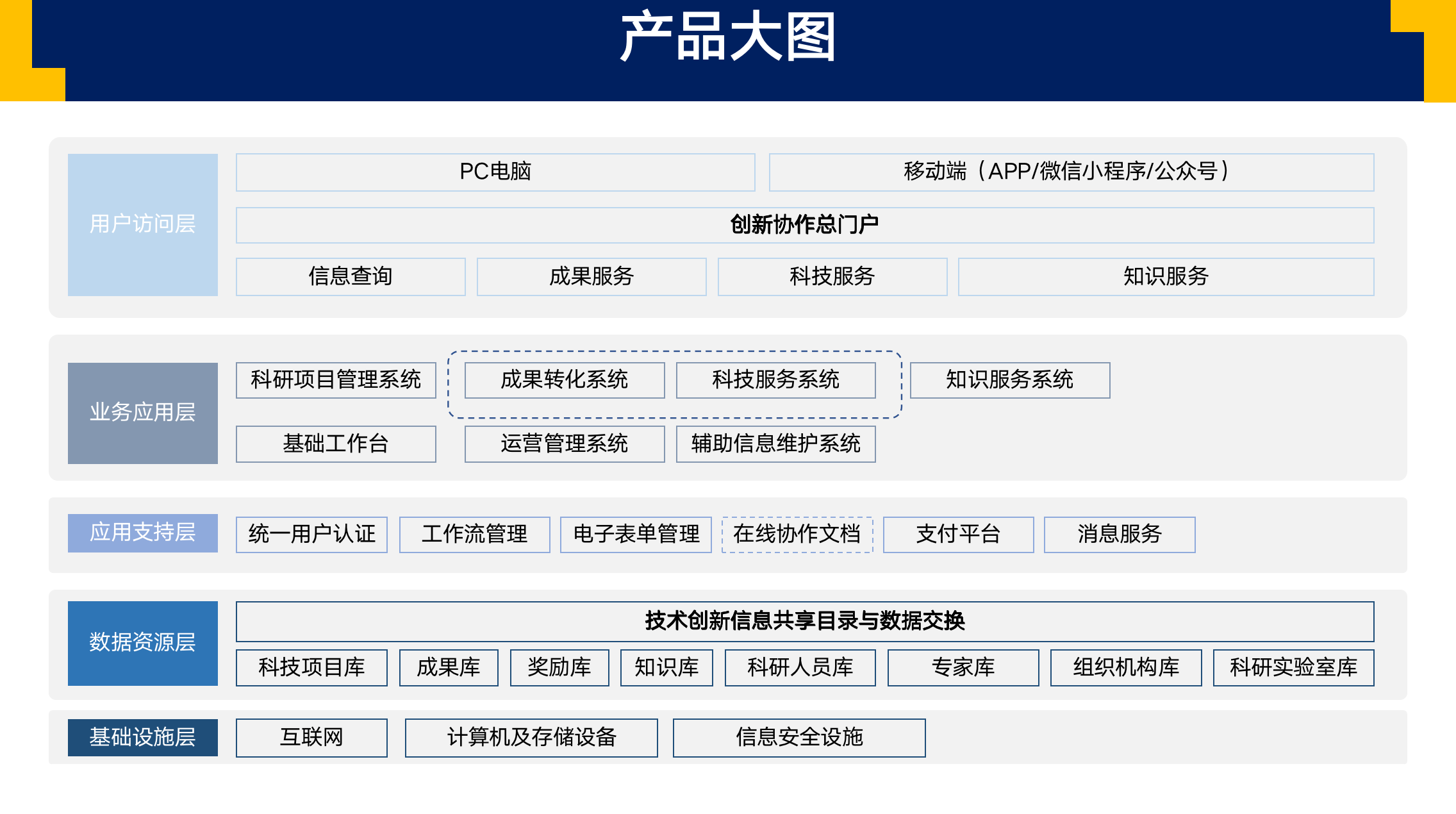Select the 工作流管理 box

(475, 535)
